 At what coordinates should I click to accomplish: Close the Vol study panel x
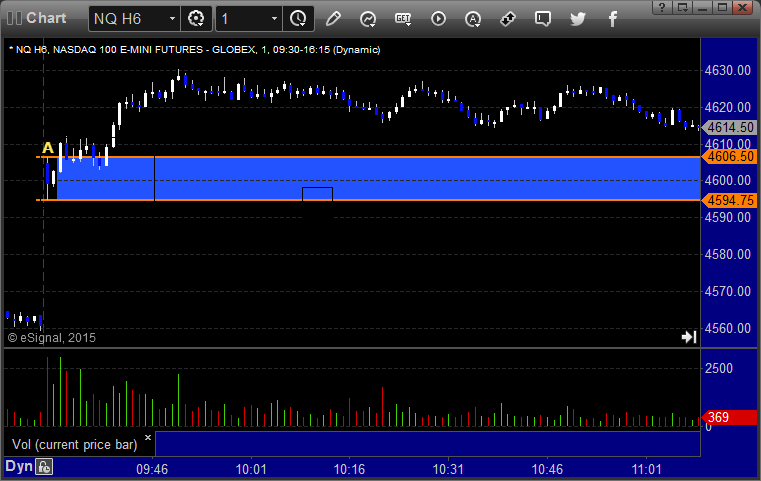(148, 438)
